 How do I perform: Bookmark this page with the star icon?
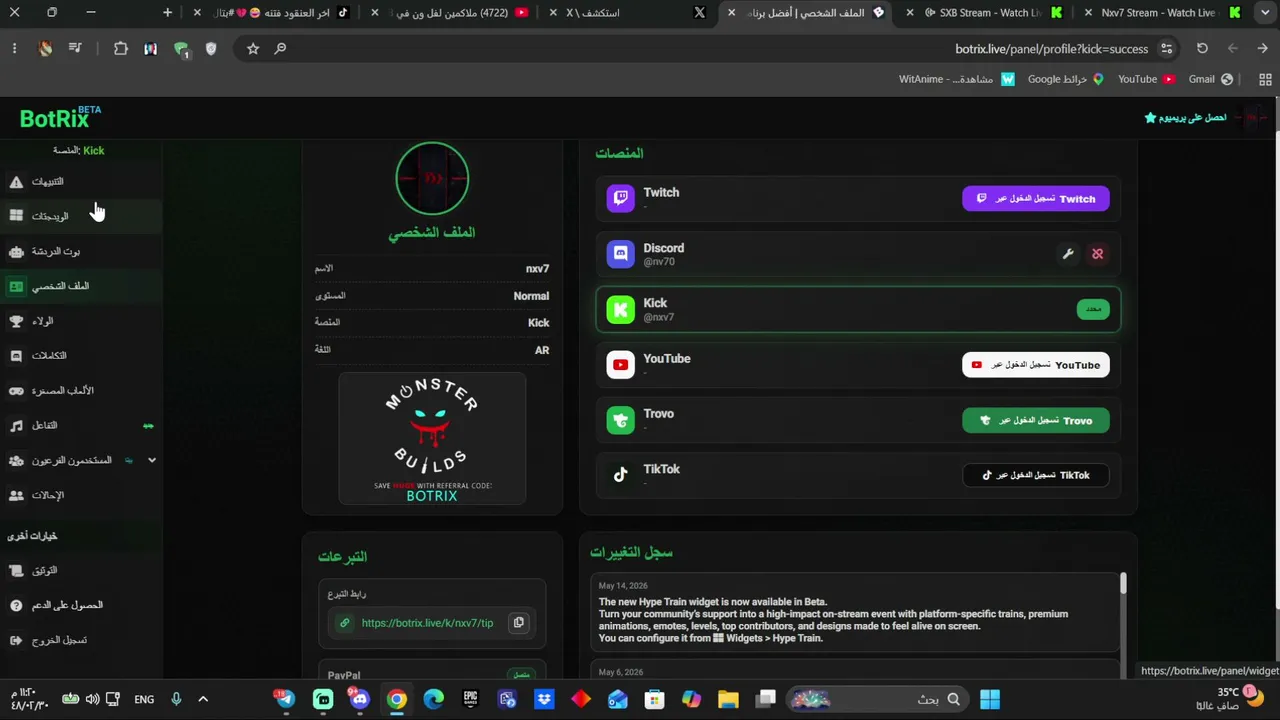coord(253,49)
